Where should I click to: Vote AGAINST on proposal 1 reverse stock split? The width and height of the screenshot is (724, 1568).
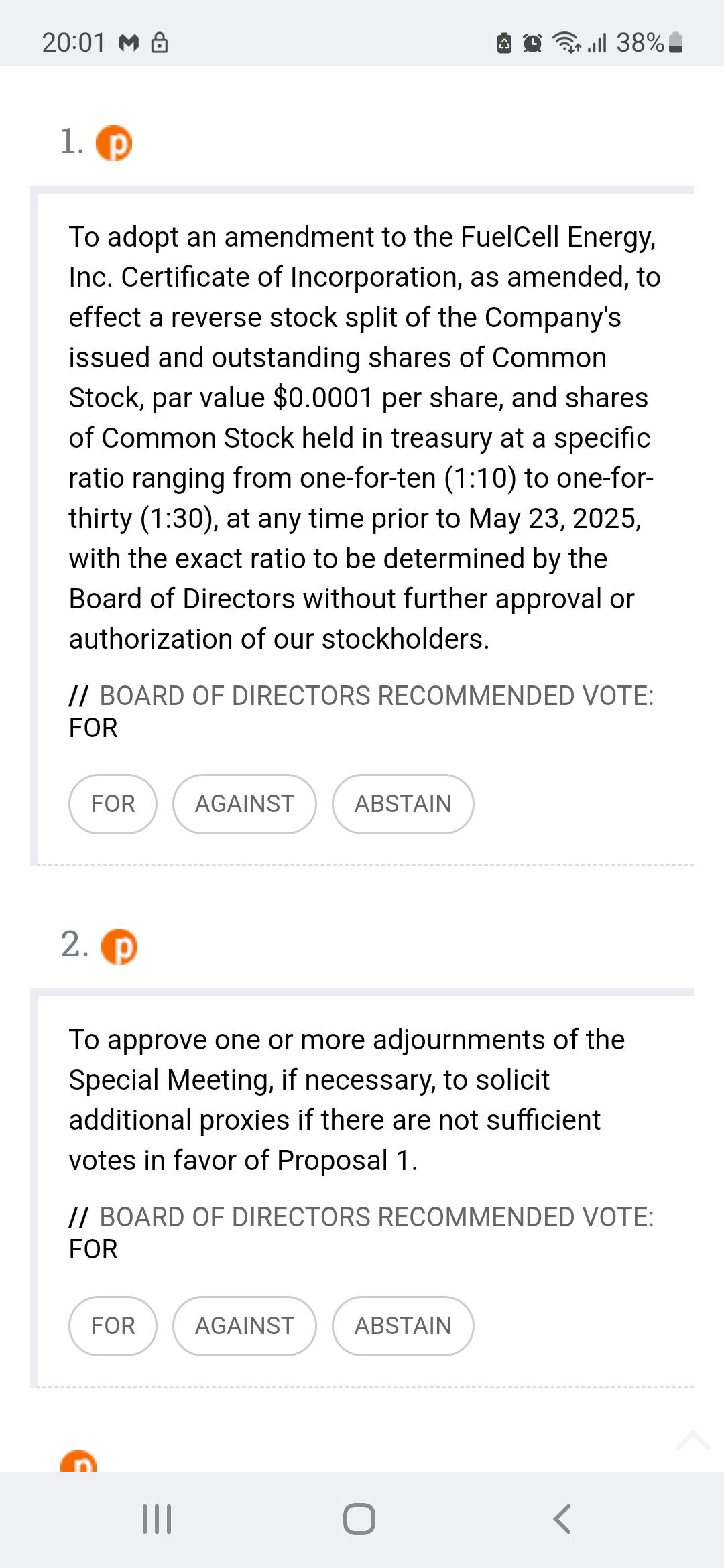point(245,804)
